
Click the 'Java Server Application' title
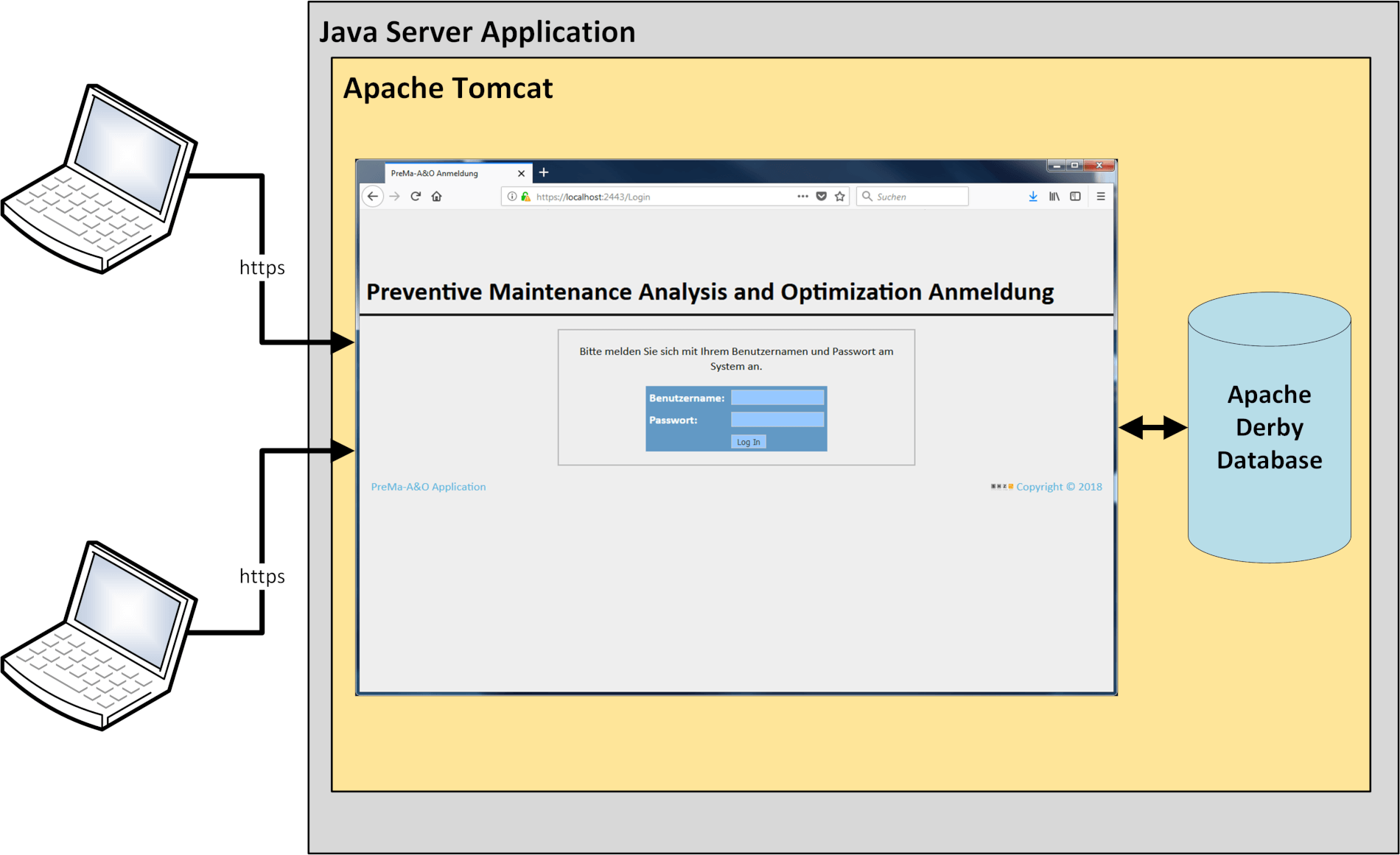477,33
